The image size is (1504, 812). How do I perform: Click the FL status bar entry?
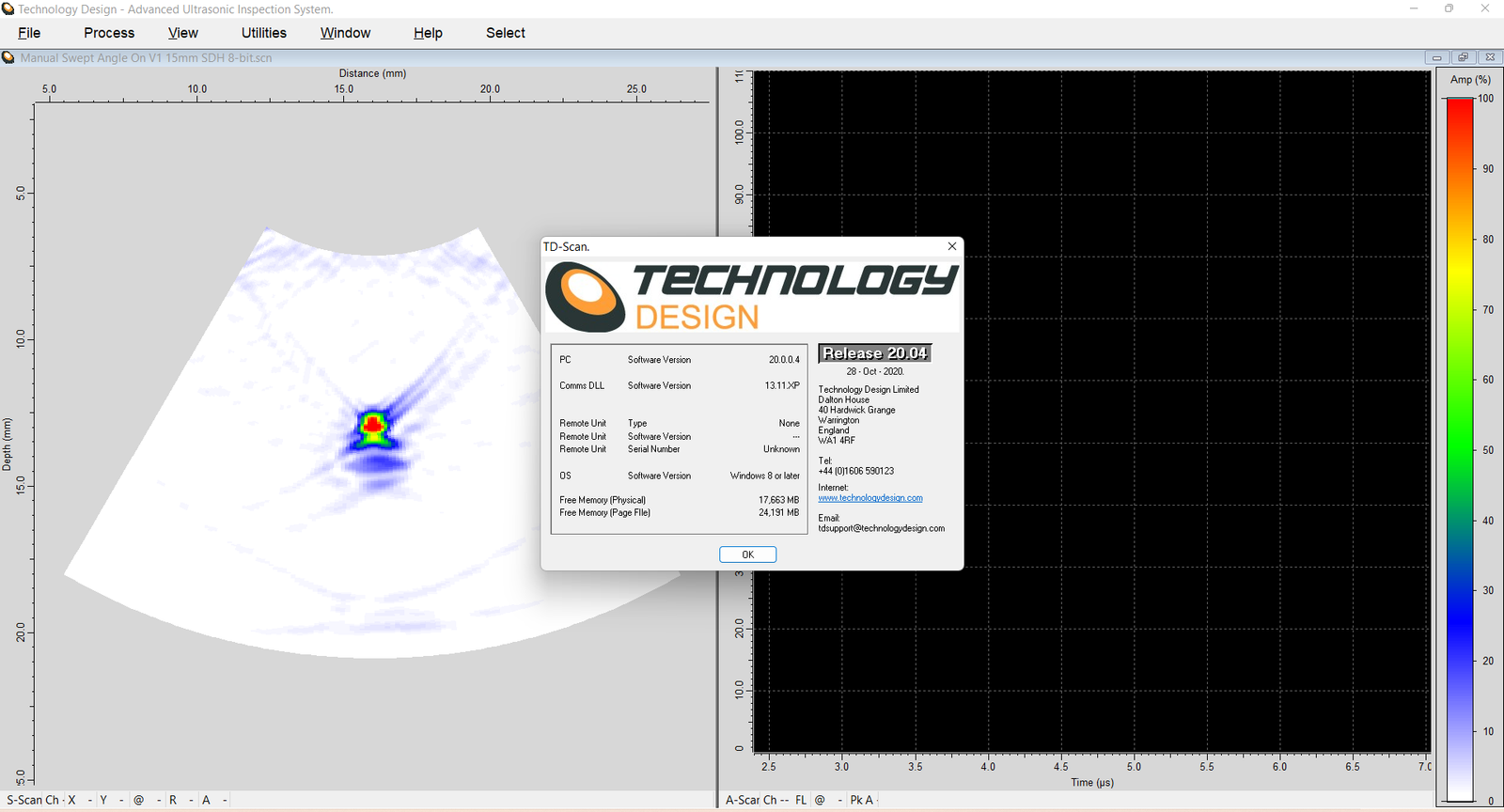point(801,800)
